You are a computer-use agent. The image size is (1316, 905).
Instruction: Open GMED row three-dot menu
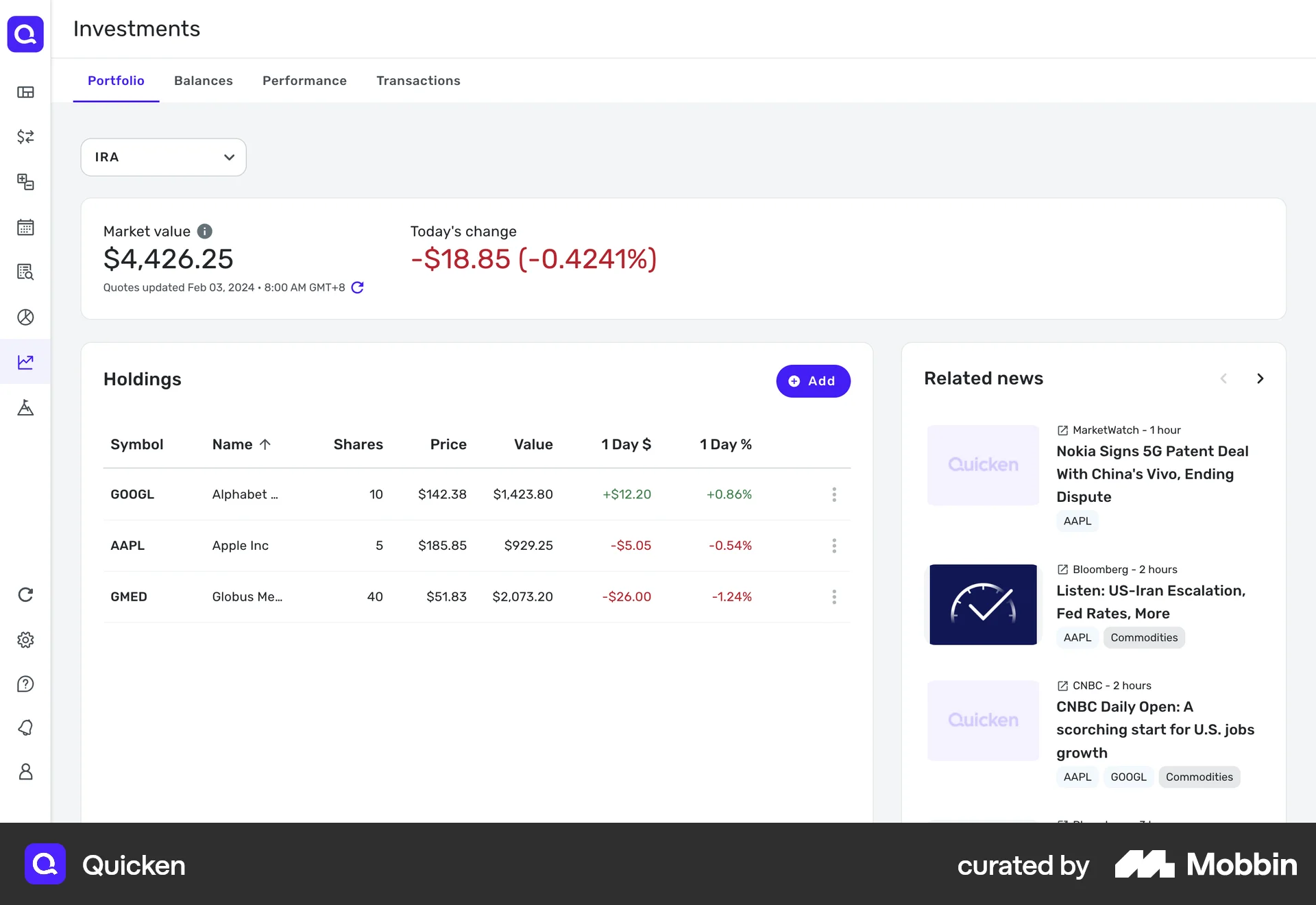point(834,597)
